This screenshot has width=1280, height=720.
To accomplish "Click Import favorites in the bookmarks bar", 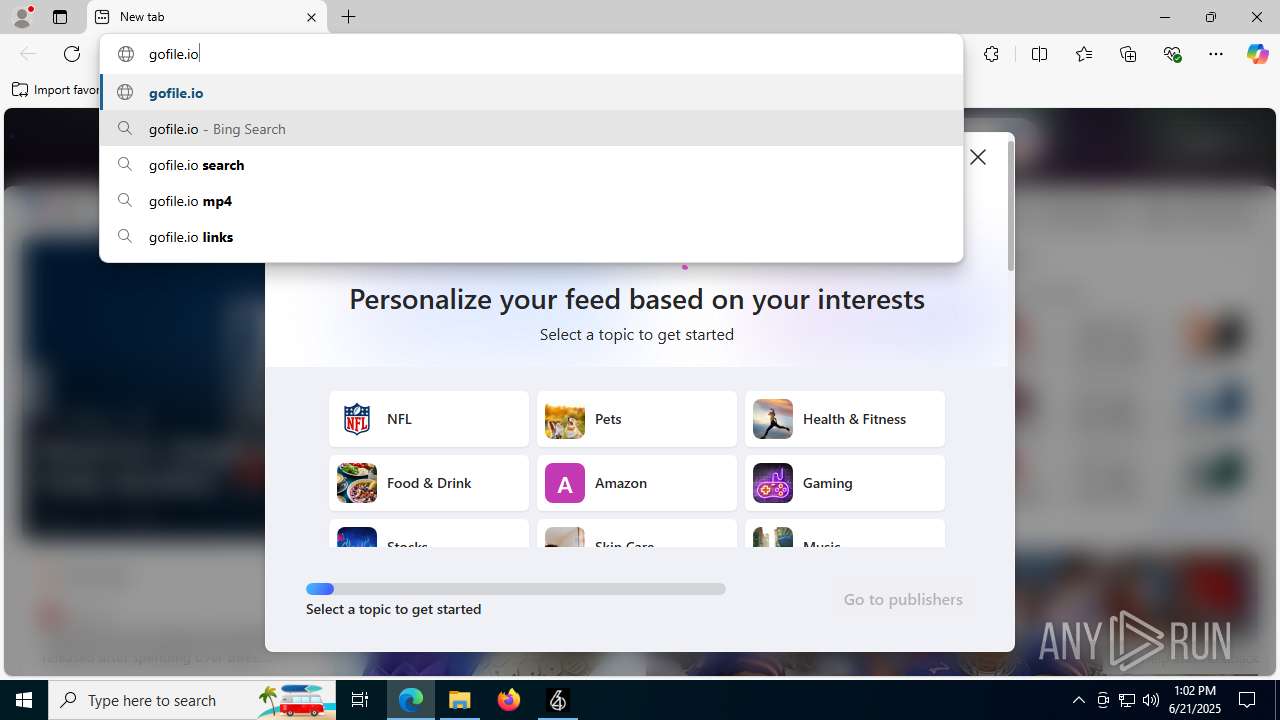I will pos(56,90).
